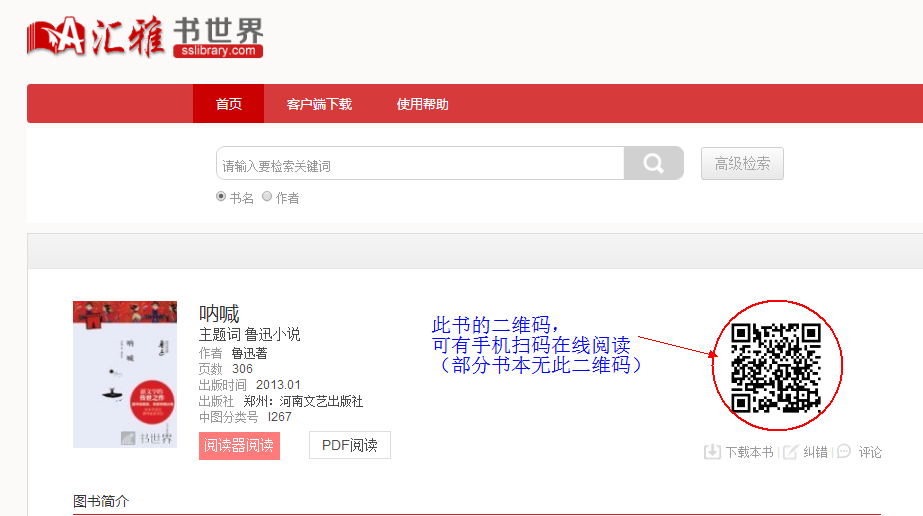Click the book's QR code image
This screenshot has width=923, height=516.
776,368
